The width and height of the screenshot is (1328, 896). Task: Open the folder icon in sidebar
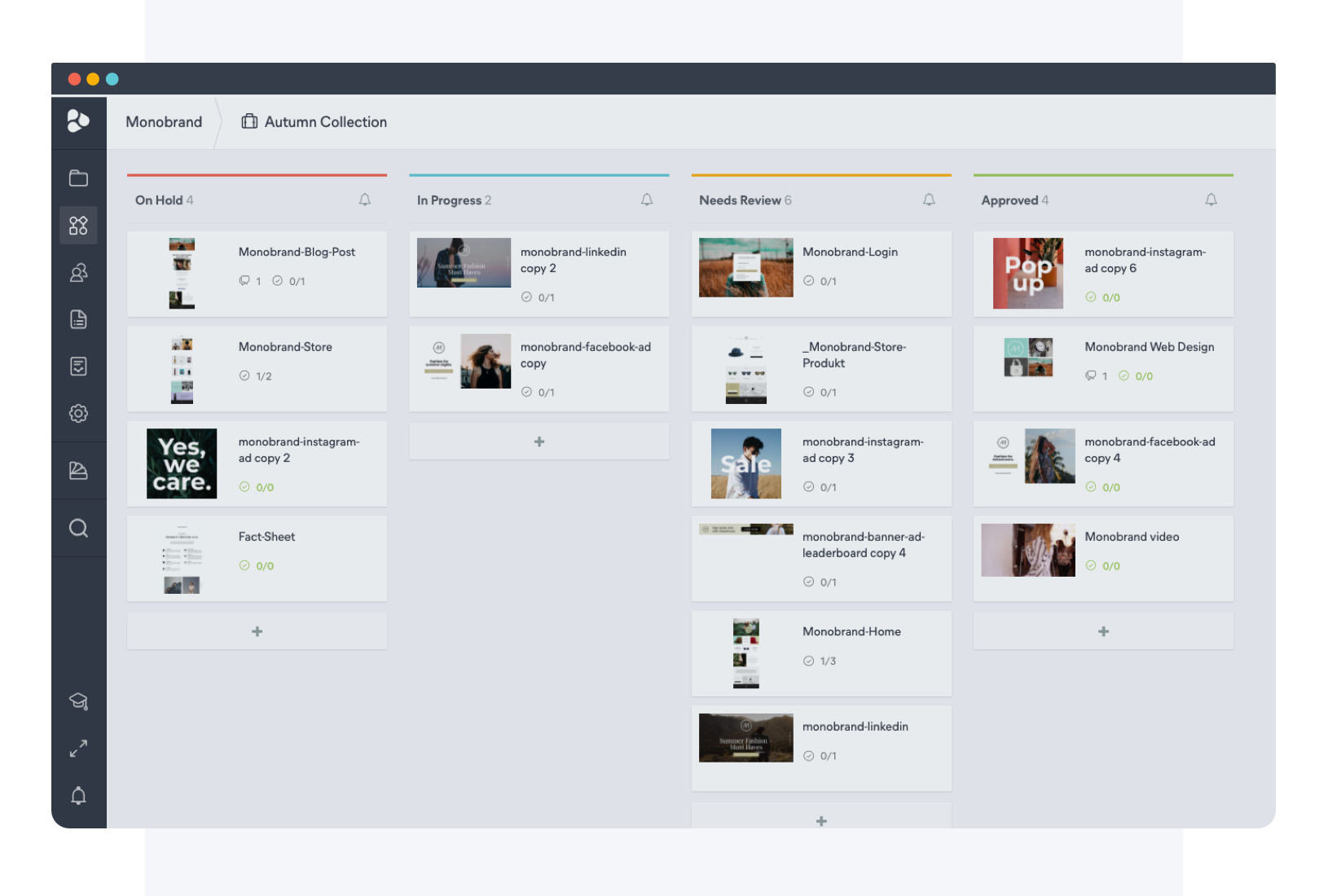click(78, 178)
